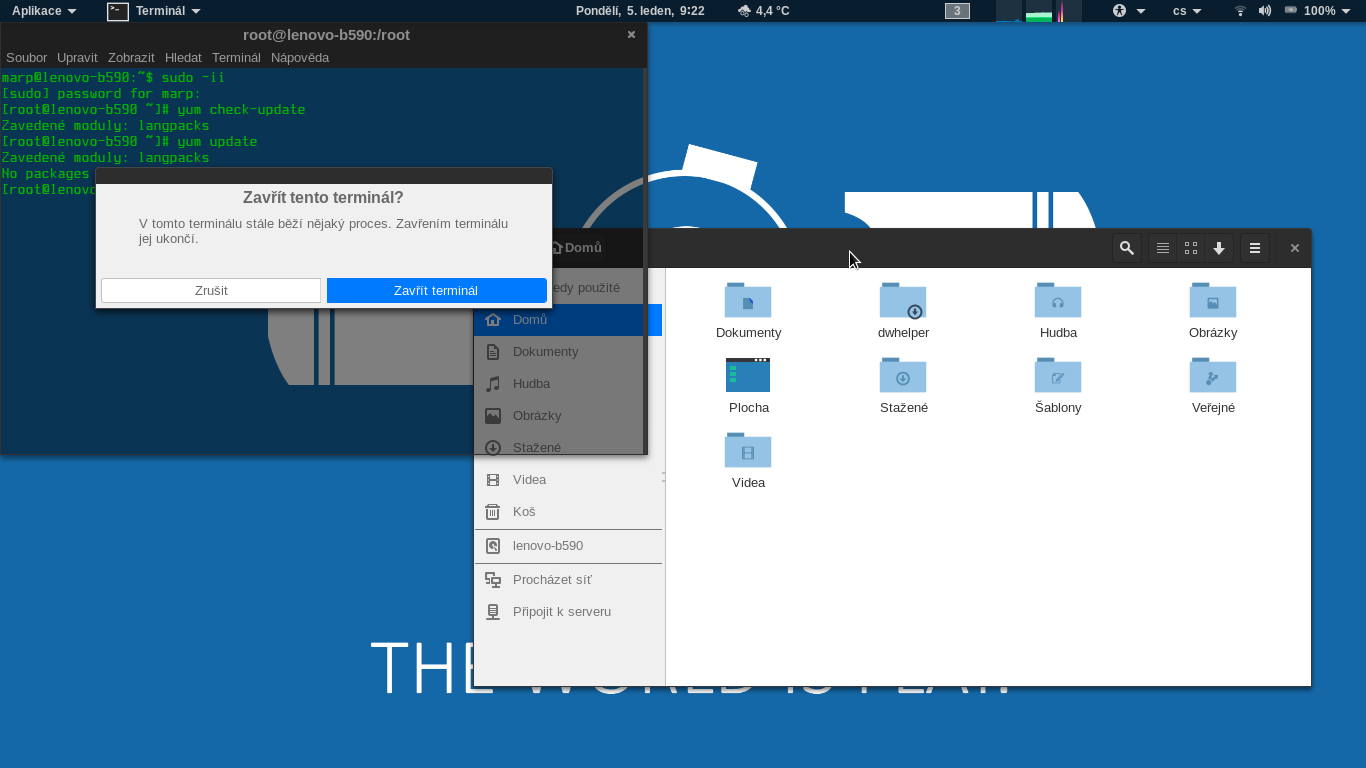Open the Zobrazit menu in terminal
The height and width of the screenshot is (768, 1366).
coord(131,58)
